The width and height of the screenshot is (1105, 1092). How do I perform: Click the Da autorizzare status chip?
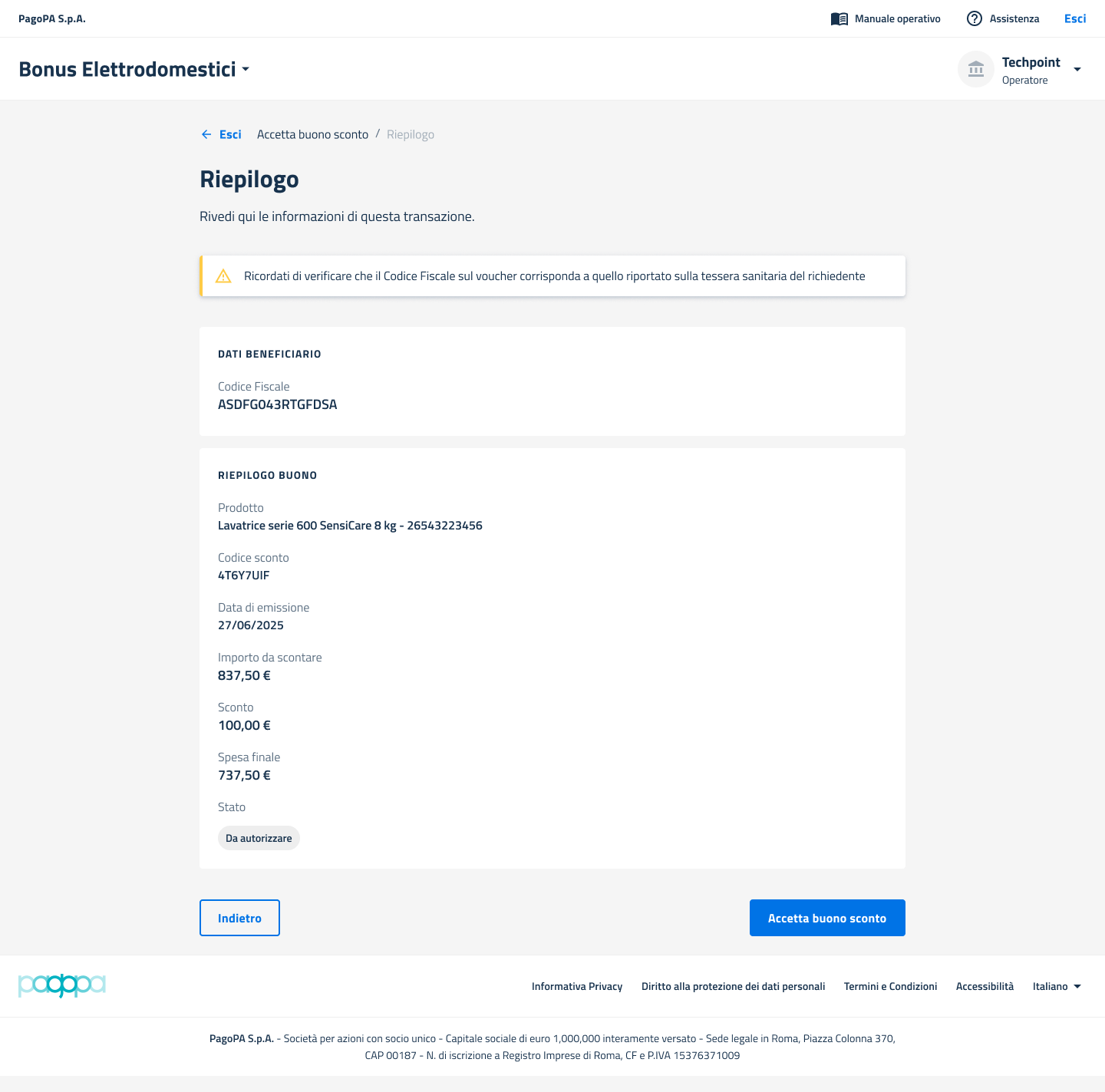coord(259,839)
